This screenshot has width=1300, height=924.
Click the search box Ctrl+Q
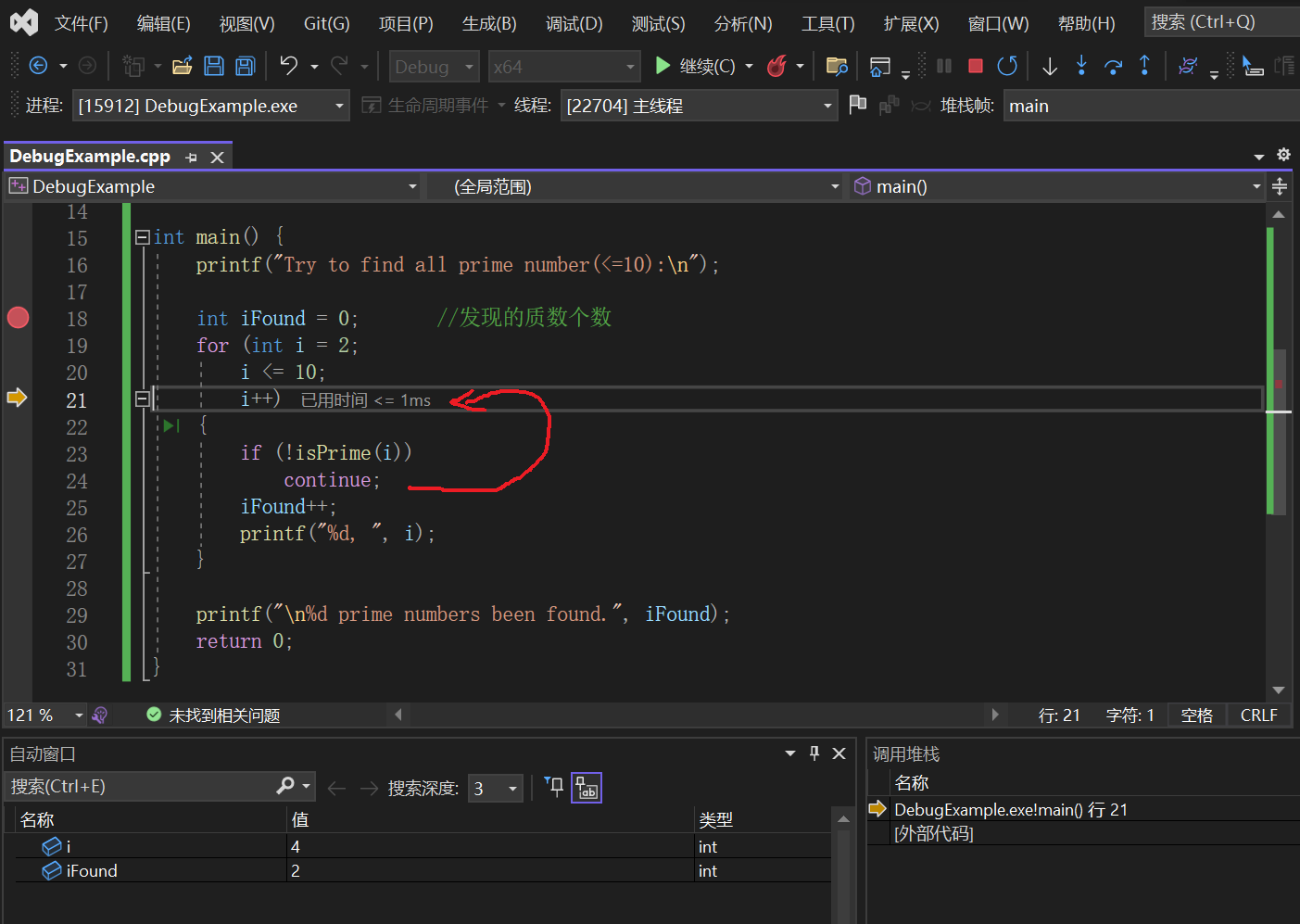point(1221,21)
